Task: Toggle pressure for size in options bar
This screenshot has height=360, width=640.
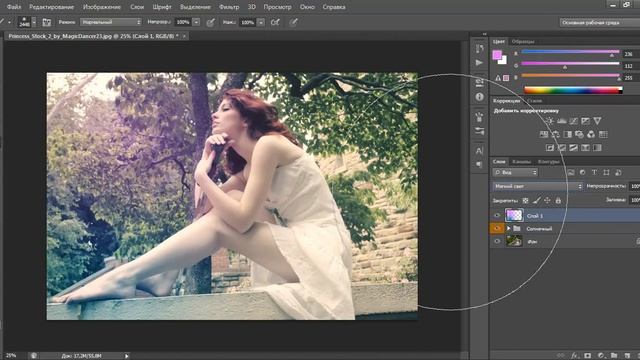Action: pyautogui.click(x=293, y=22)
